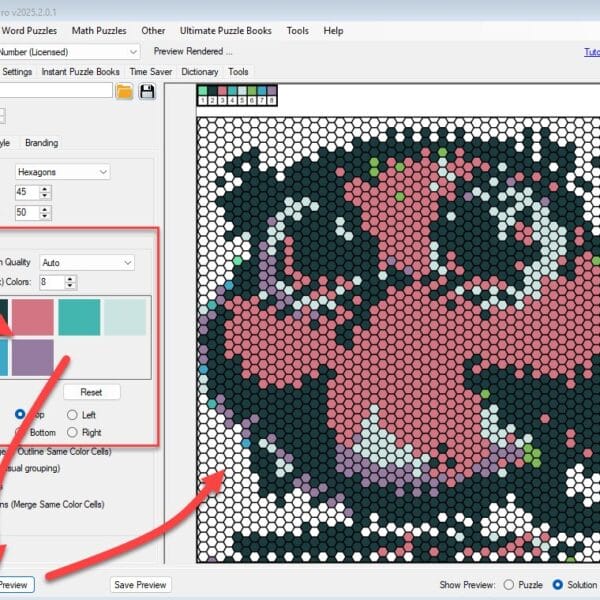Open the Ultimate Puzzle Books menu
The height and width of the screenshot is (600, 600).
click(x=231, y=31)
